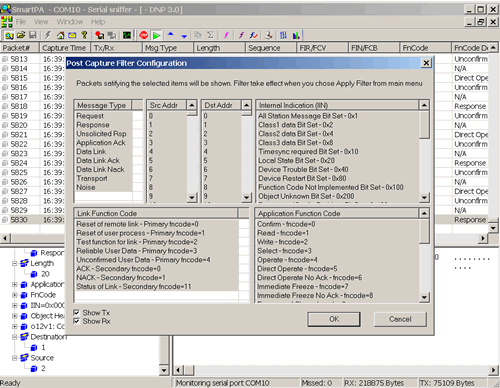Open the Help menu
Screen dimensions: 500x388
[98, 22]
